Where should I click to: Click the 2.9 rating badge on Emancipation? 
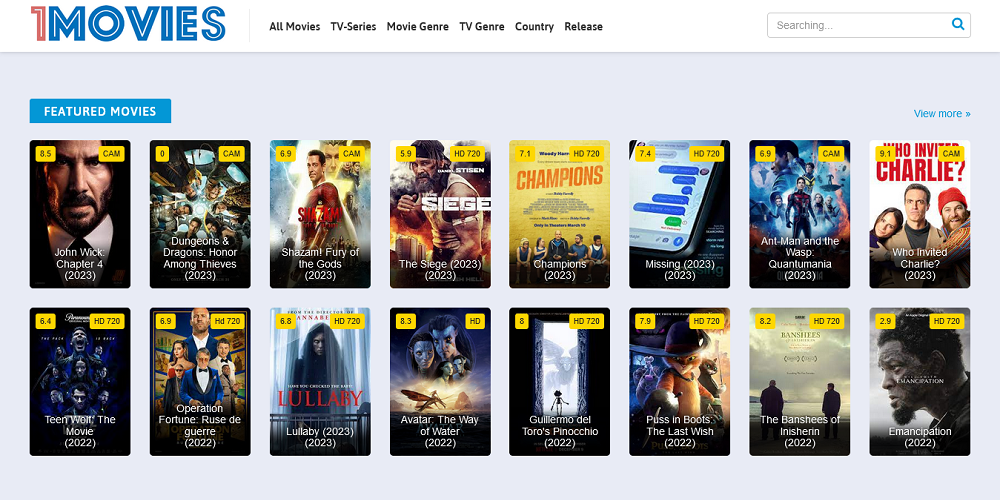[x=885, y=321]
